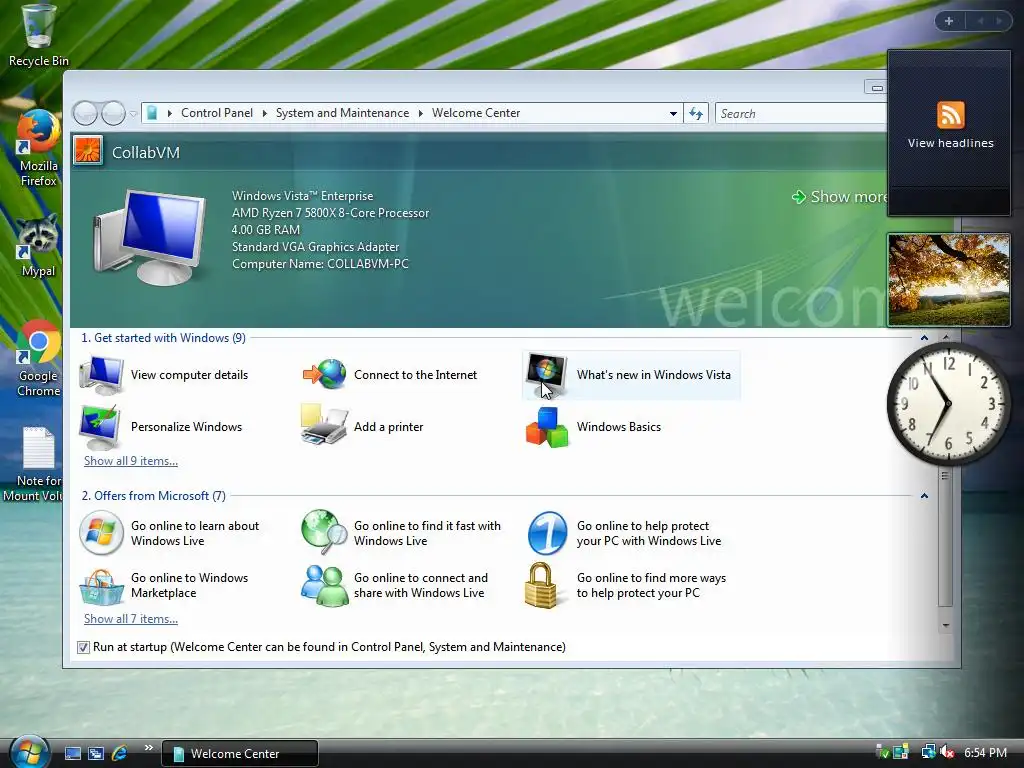Click the scrollbar down arrow

[x=945, y=626]
